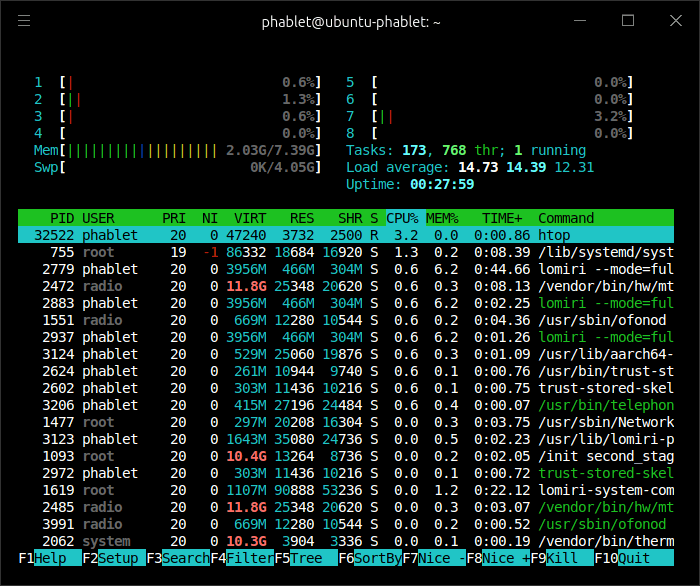The image size is (700, 586).
Task: Sort by TIME+ column header
Action: (x=502, y=218)
